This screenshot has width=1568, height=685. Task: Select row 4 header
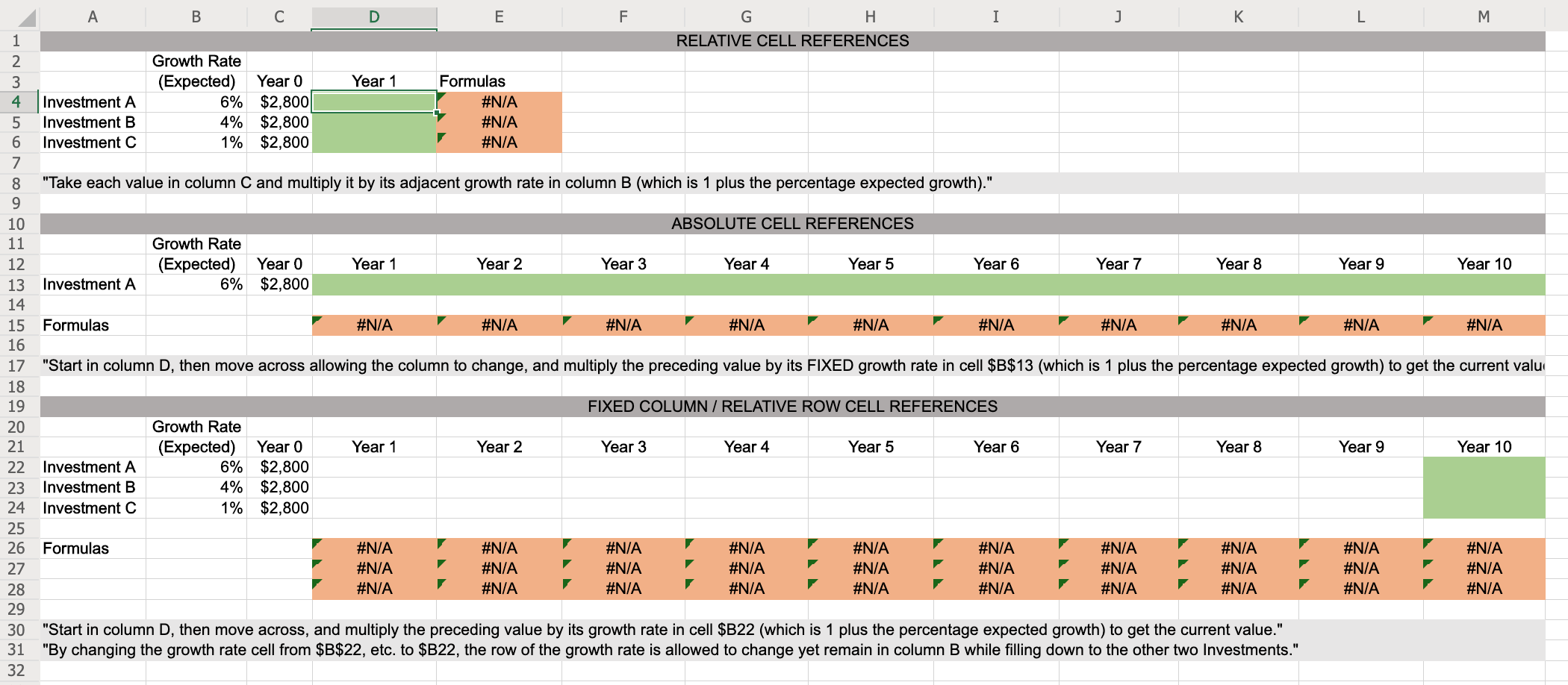(x=16, y=102)
